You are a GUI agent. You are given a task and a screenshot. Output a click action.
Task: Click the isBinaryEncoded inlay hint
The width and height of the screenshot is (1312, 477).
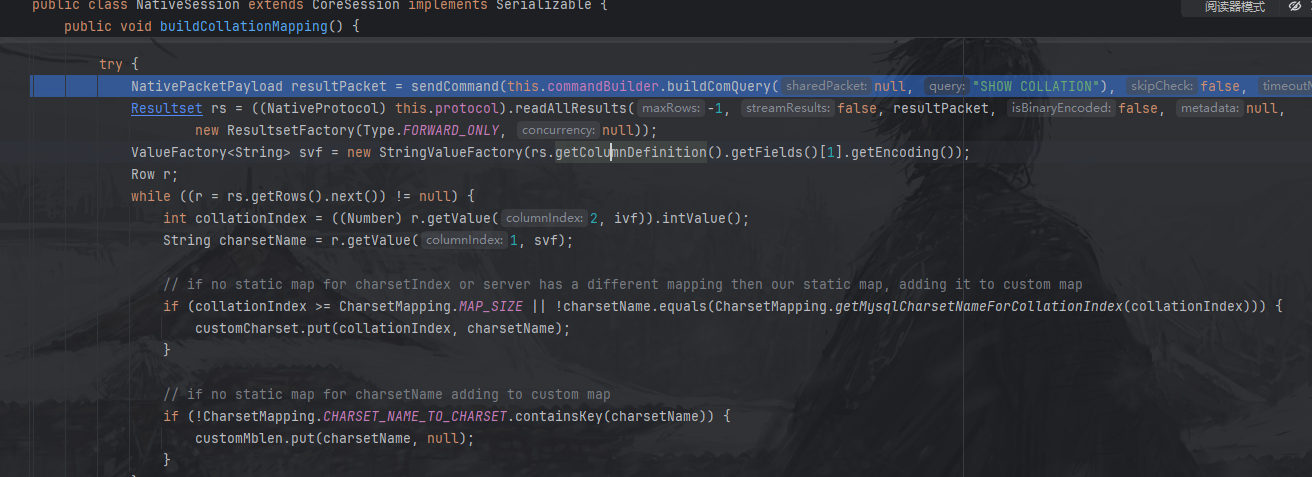click(x=1060, y=108)
